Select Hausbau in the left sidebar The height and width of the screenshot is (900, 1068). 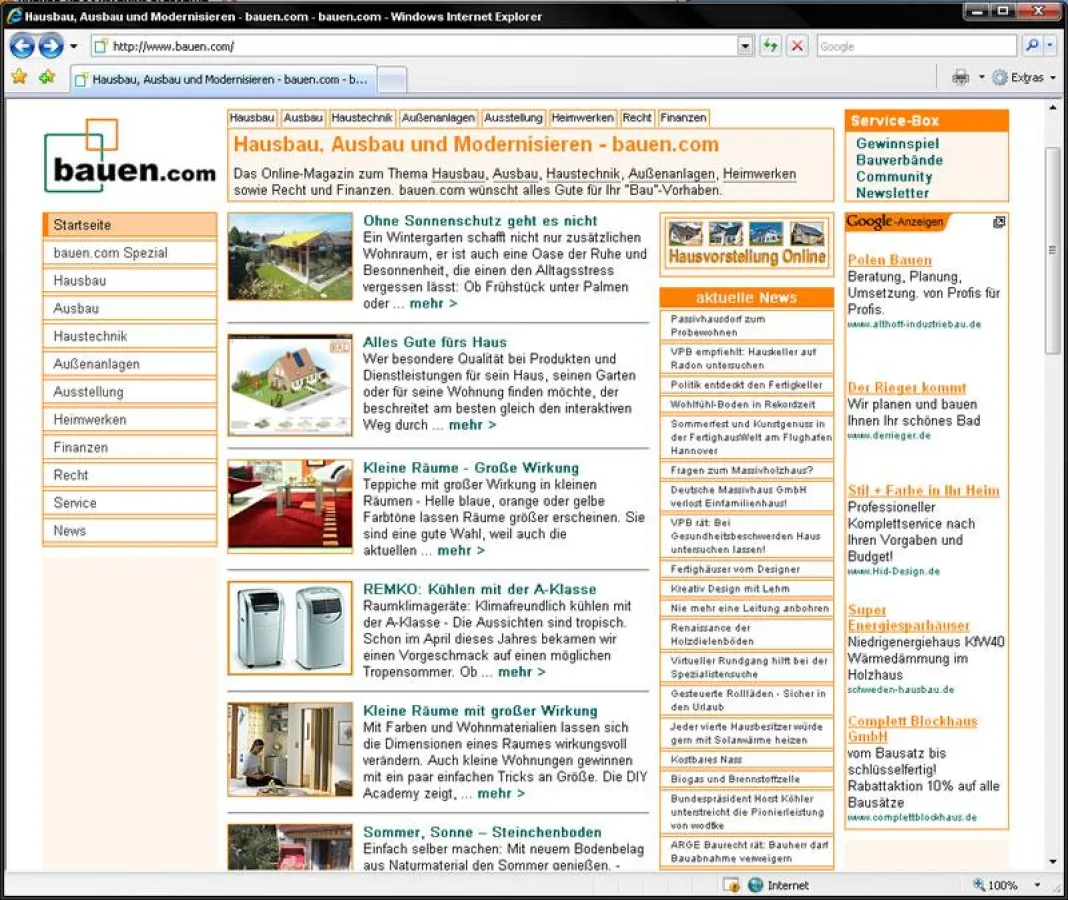click(80, 281)
